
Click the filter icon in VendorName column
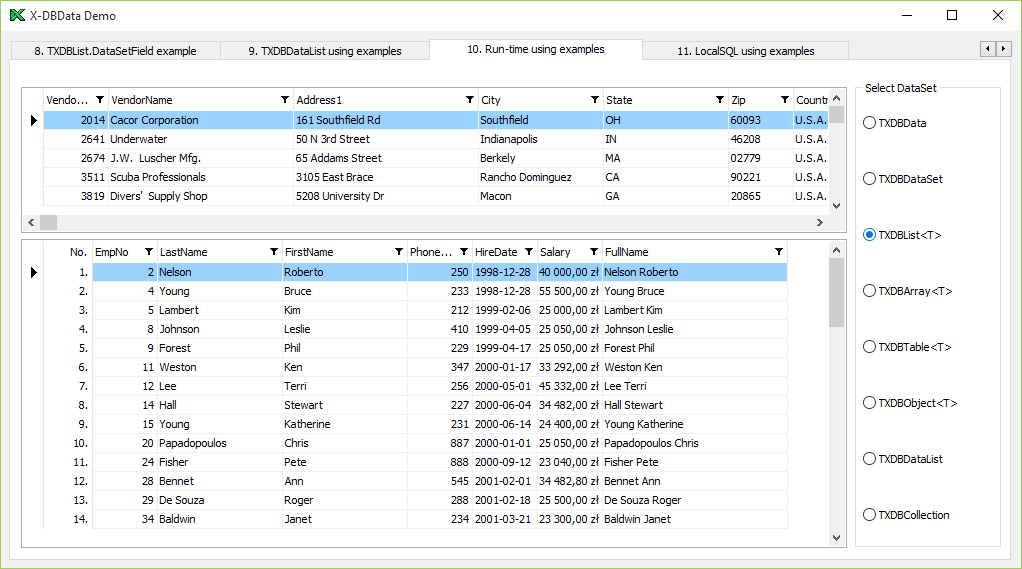click(285, 100)
